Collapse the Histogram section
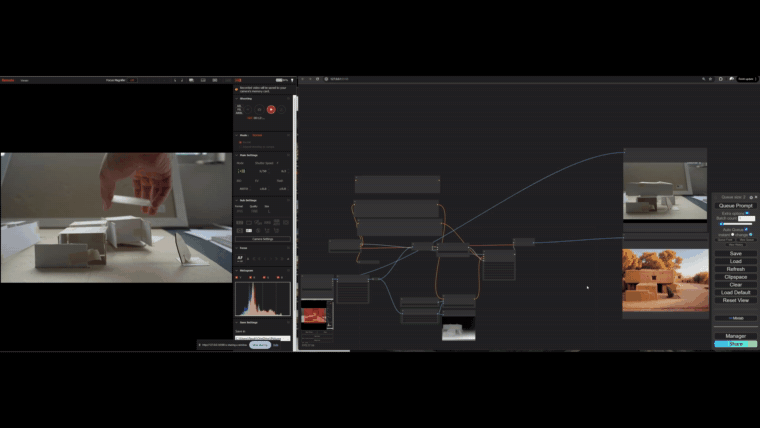760x428 pixels. pos(237,270)
